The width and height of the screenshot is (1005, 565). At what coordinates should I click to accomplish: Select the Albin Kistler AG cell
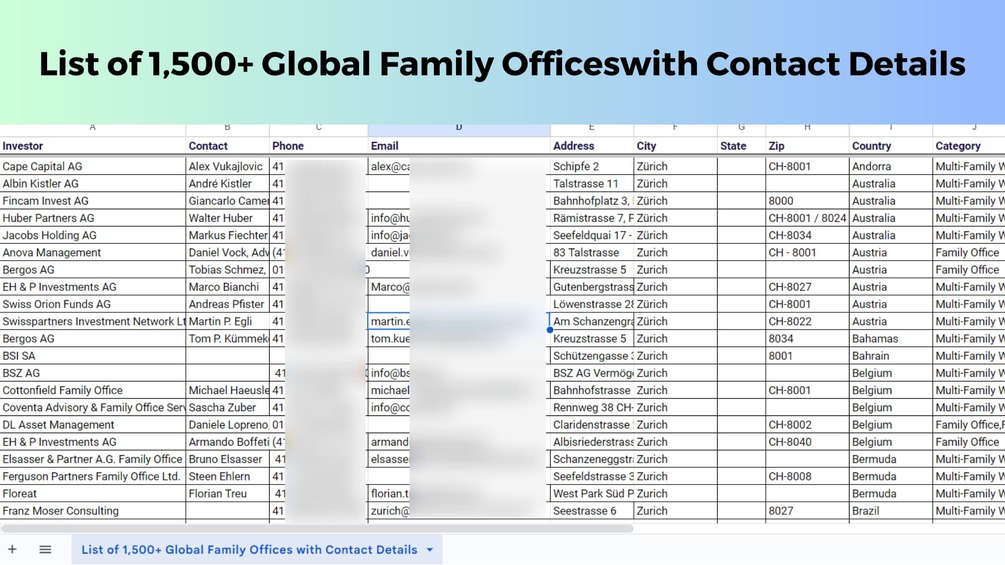click(93, 184)
